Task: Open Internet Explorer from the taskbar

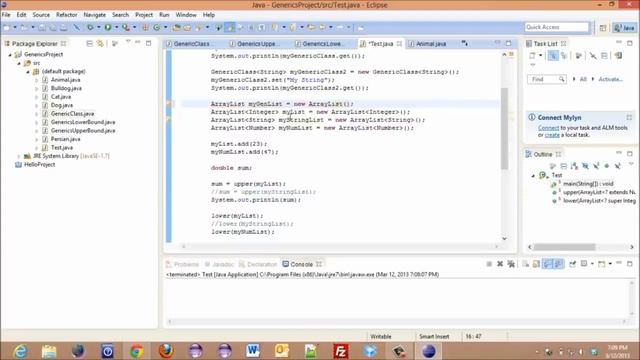Action: 20,351
